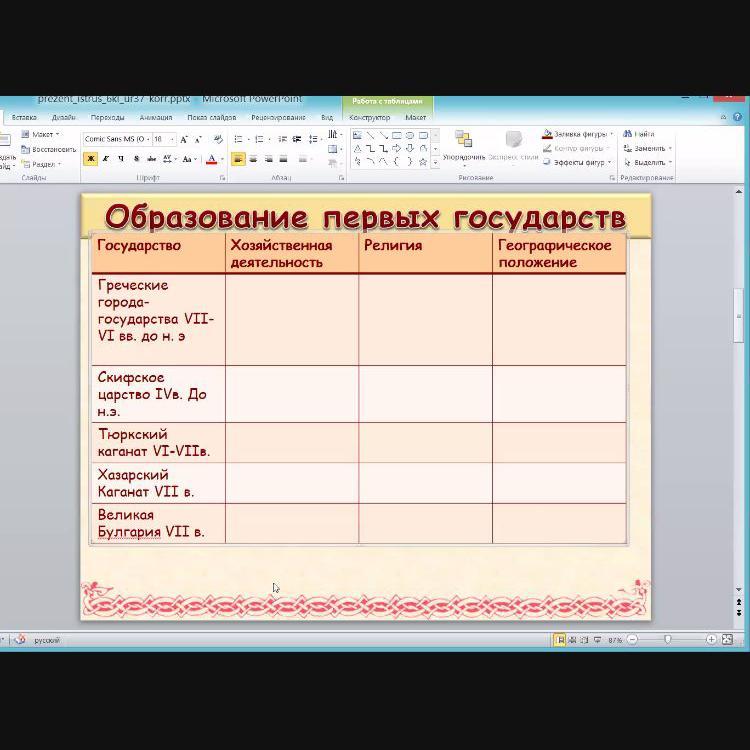750x750 pixels.
Task: Select the left brace shape
Action: (397, 162)
